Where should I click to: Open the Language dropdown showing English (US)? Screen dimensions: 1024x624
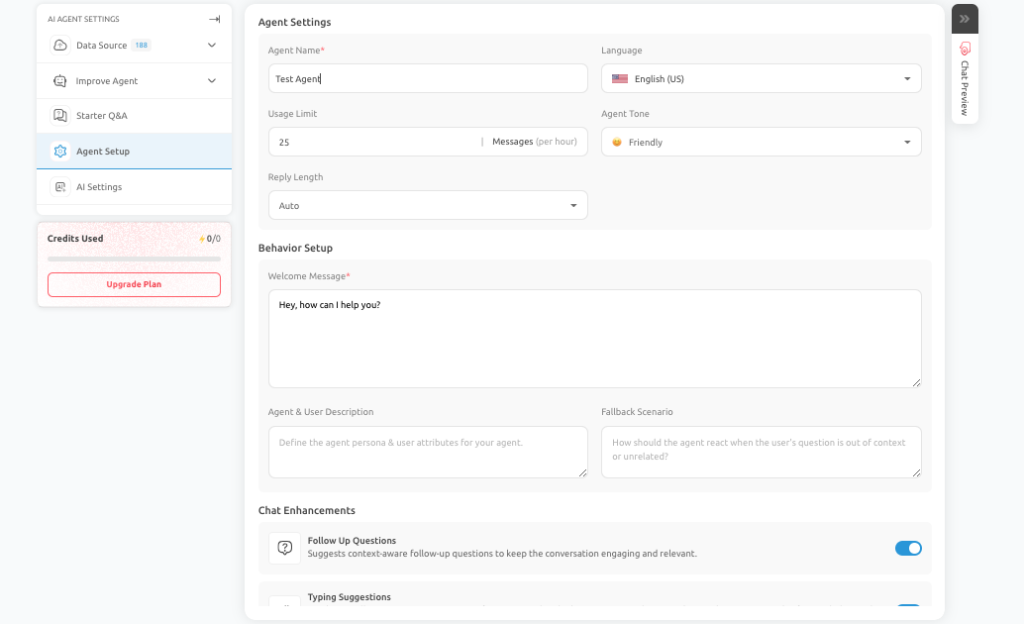pos(761,78)
